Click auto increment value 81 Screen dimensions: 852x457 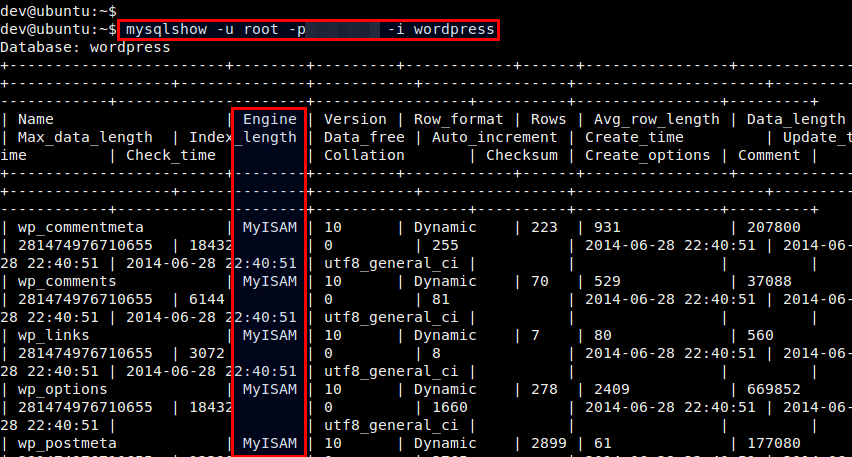(x=440, y=299)
